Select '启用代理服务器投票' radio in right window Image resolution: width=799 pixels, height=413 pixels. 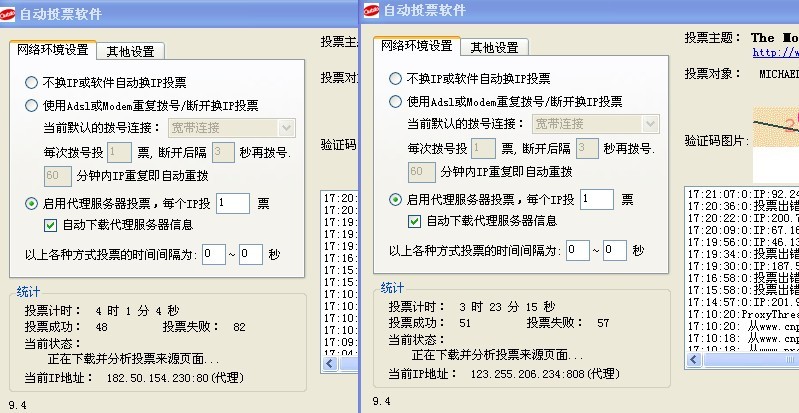click(396, 199)
